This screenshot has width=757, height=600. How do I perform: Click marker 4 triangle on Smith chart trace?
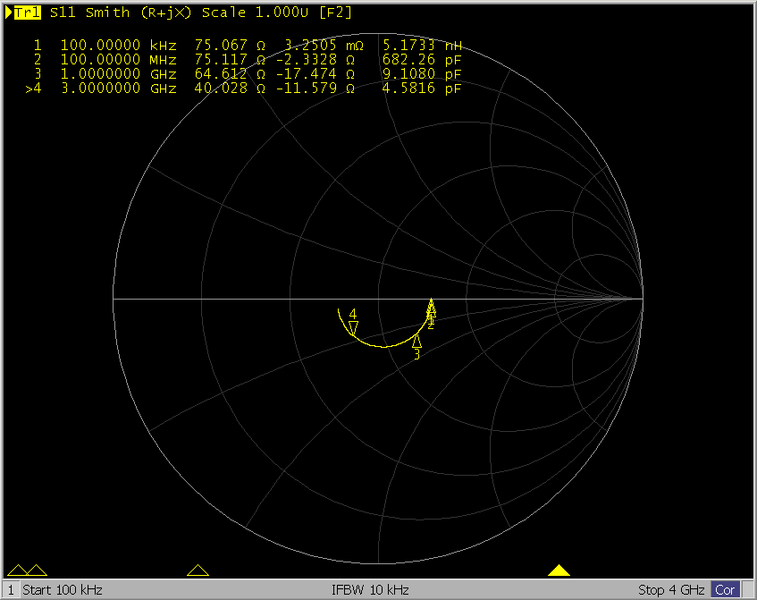pyautogui.click(x=353, y=328)
